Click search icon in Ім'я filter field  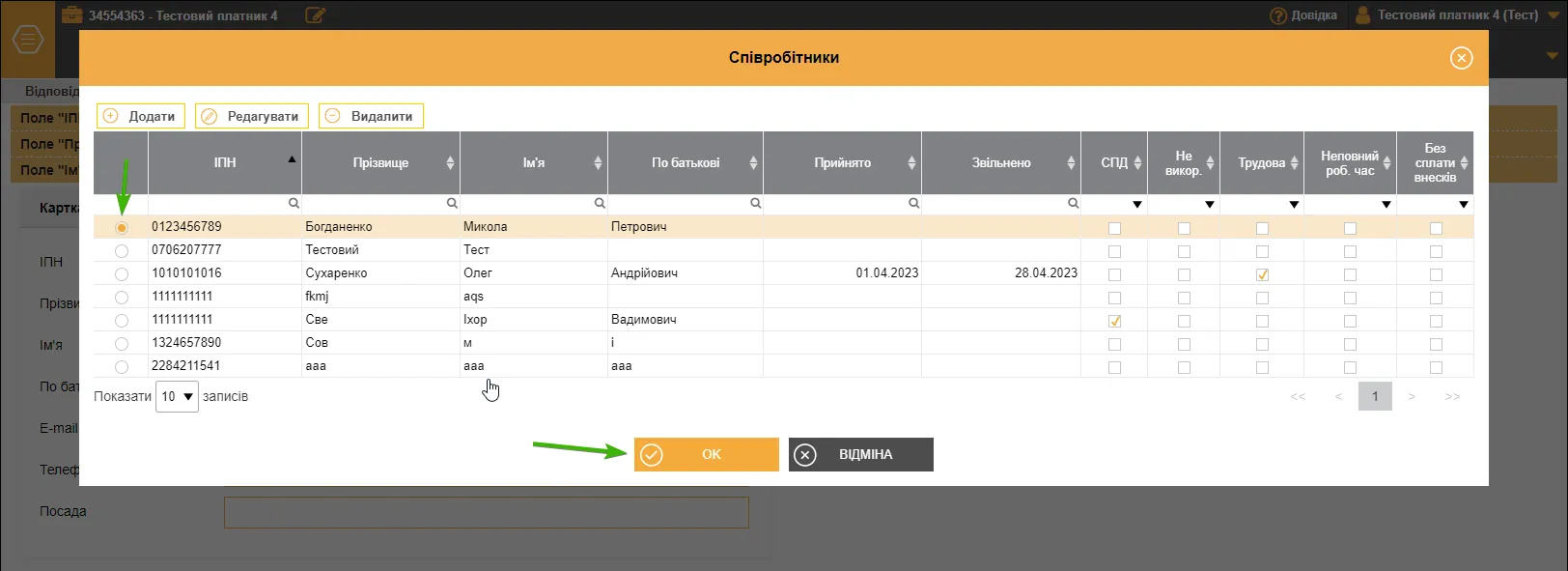(x=599, y=204)
